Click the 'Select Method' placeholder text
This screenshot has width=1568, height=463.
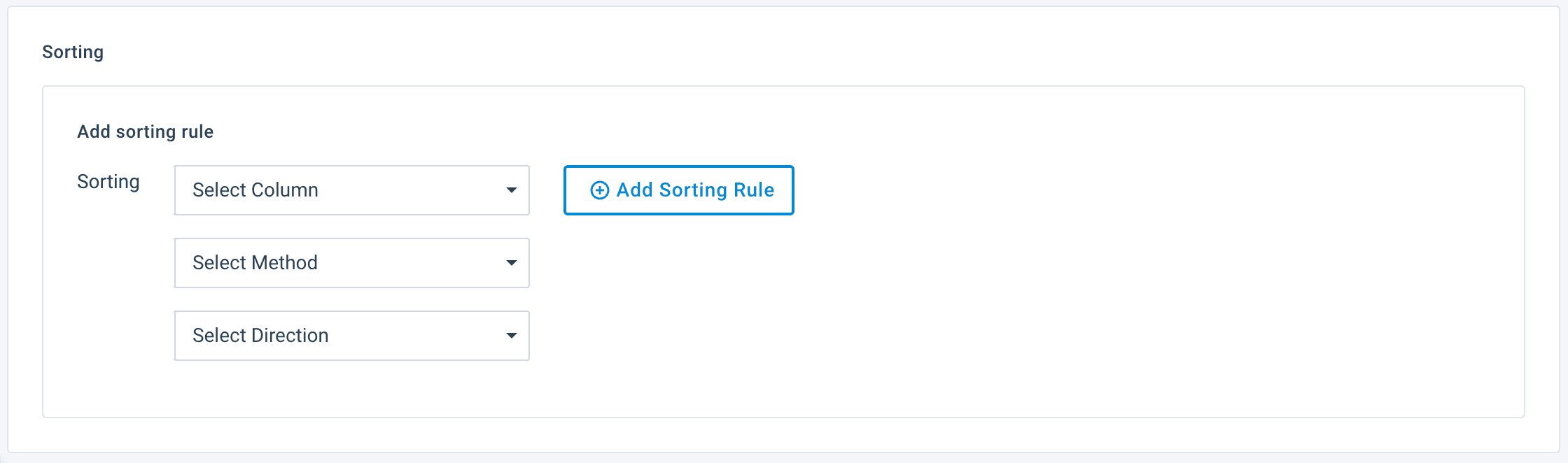coord(255,263)
